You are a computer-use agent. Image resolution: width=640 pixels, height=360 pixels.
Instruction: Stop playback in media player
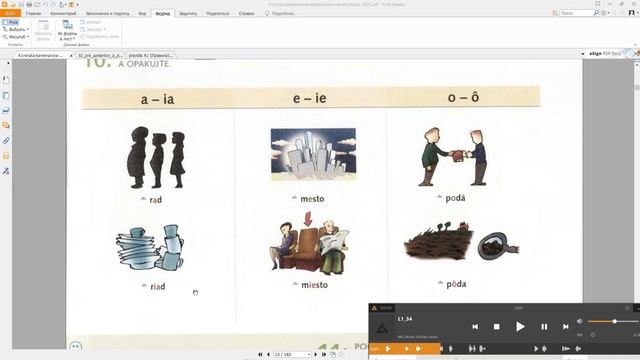tap(496, 327)
